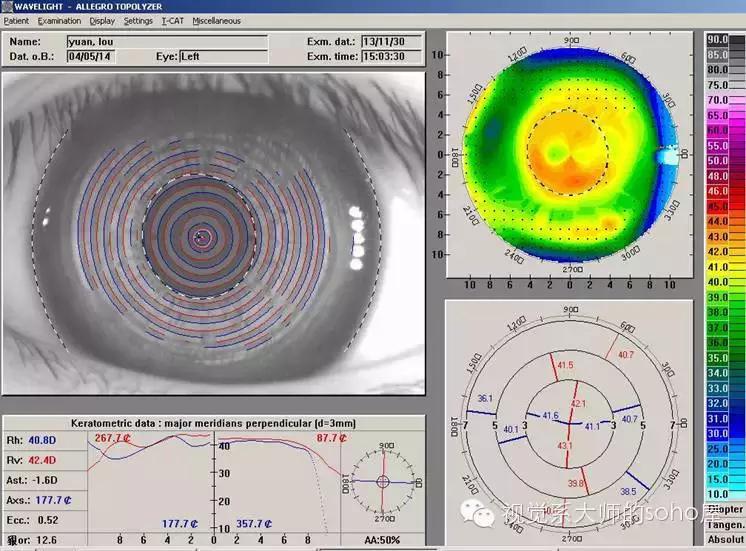Click the Ast. value -1.6D
The height and width of the screenshot is (551, 746).
coord(45,480)
